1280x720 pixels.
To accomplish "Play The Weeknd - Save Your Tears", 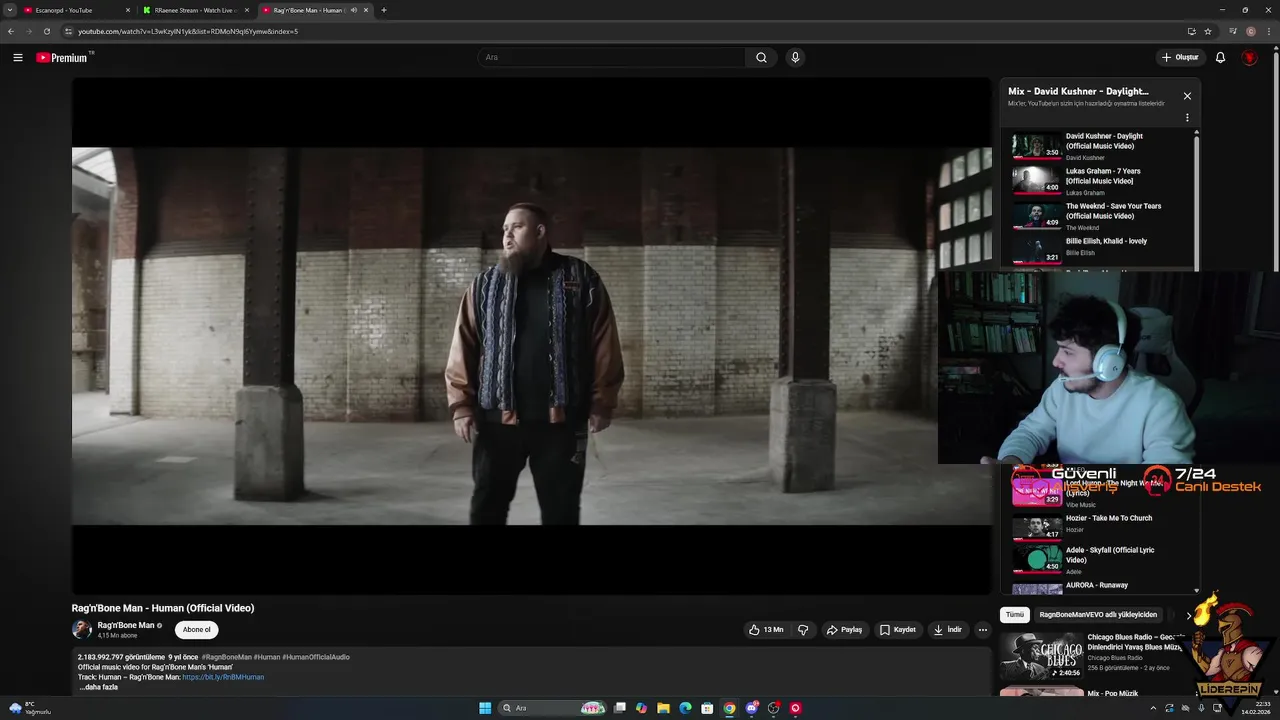I will click(1099, 216).
